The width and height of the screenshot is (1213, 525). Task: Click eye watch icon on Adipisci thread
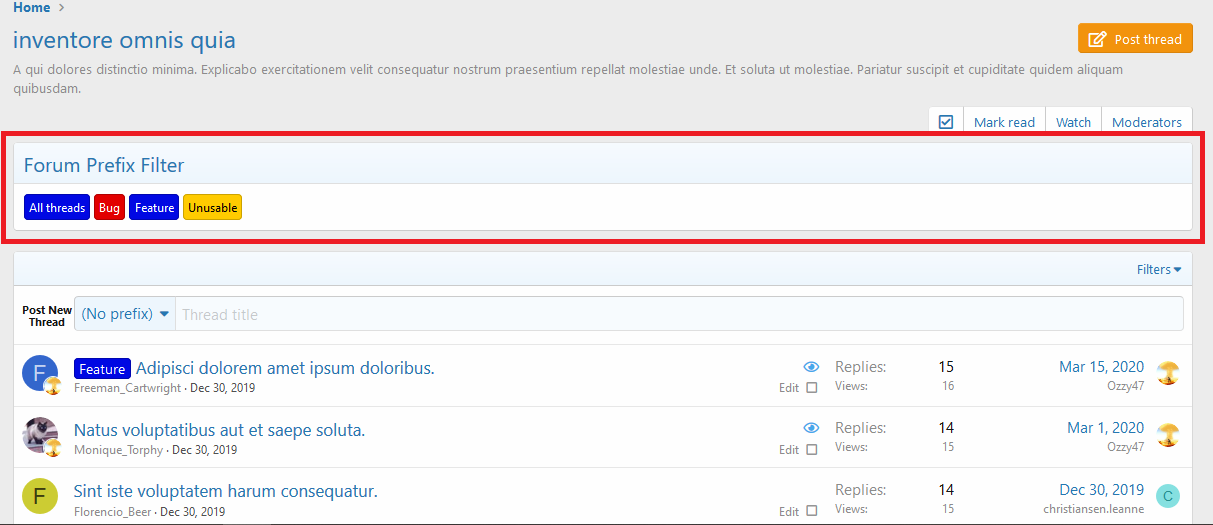click(x=811, y=367)
